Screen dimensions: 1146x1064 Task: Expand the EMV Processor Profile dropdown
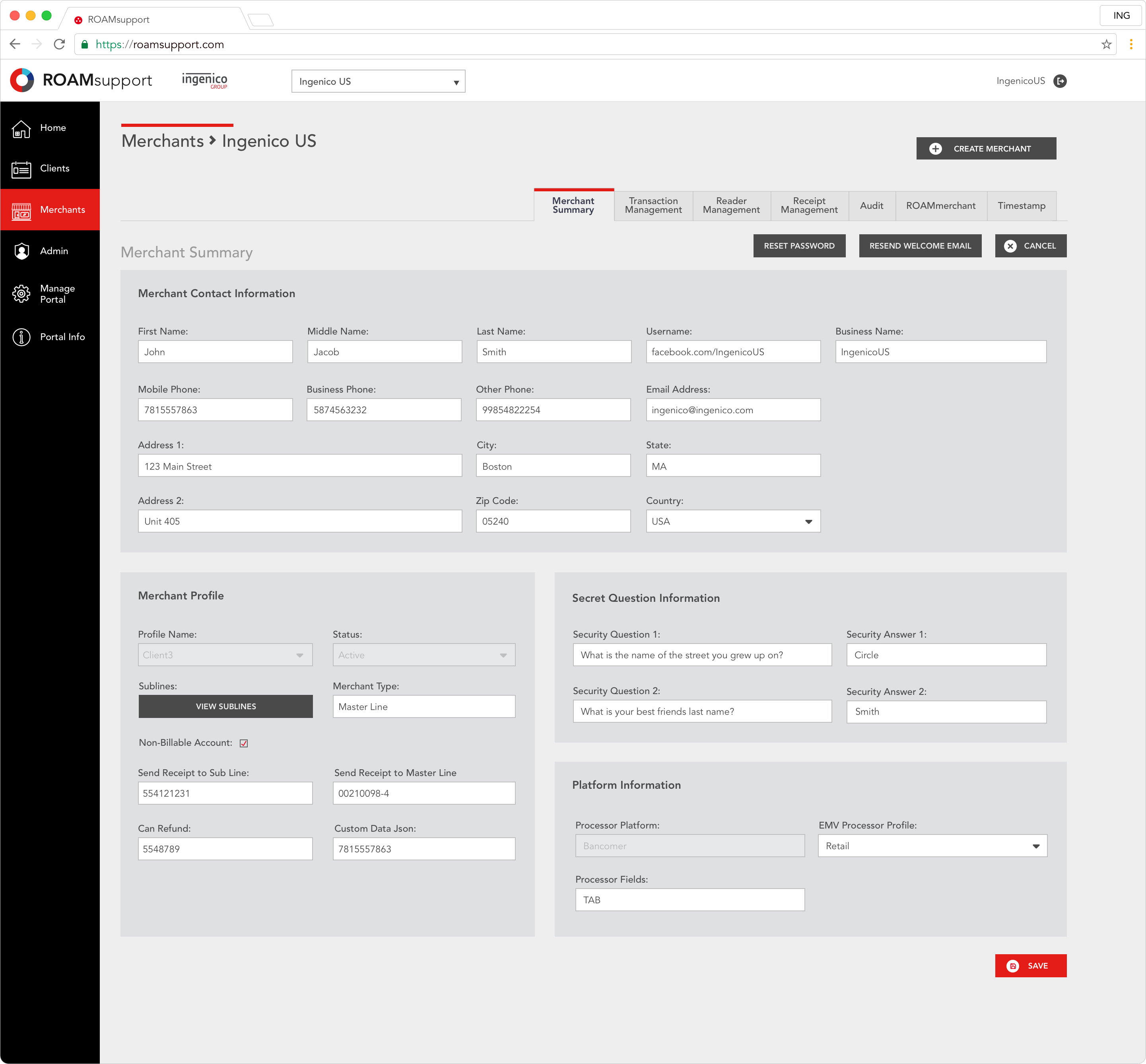point(932,846)
